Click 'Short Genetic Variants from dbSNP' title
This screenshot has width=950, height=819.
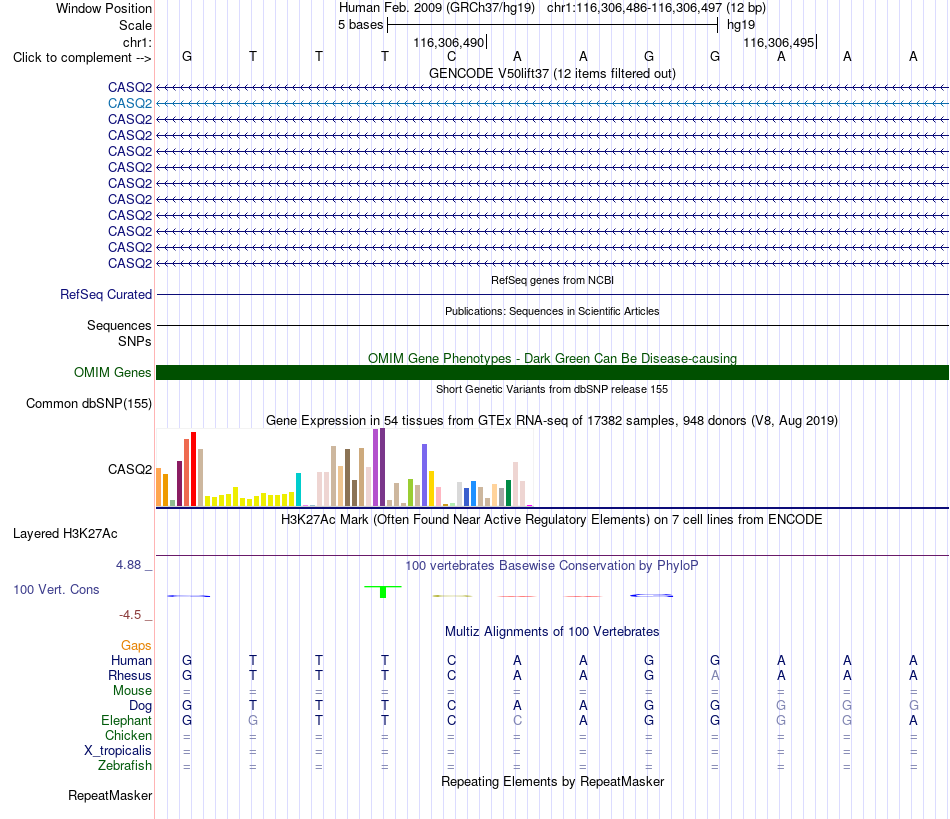[552, 390]
